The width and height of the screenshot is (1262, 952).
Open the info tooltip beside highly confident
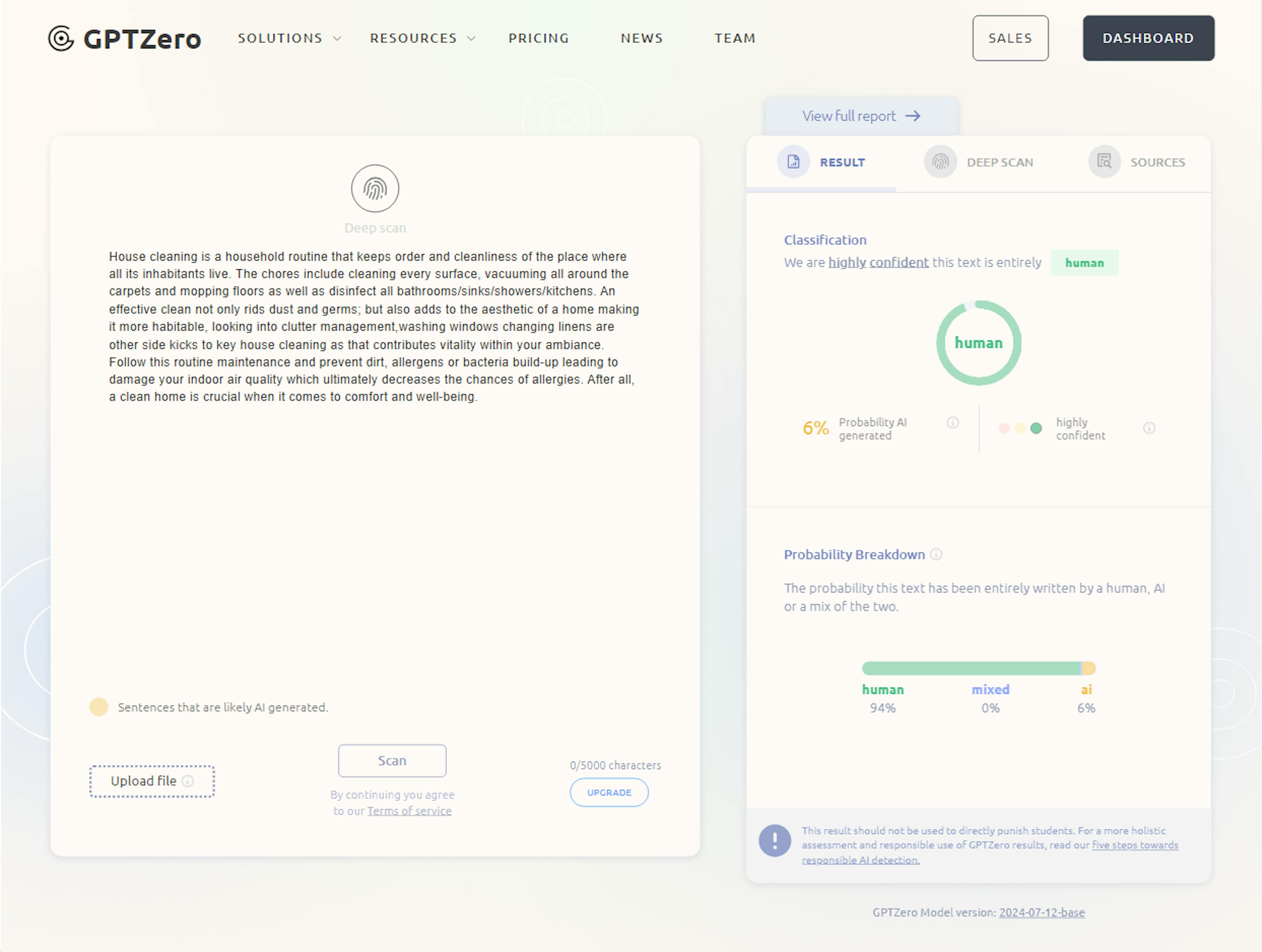click(1149, 428)
